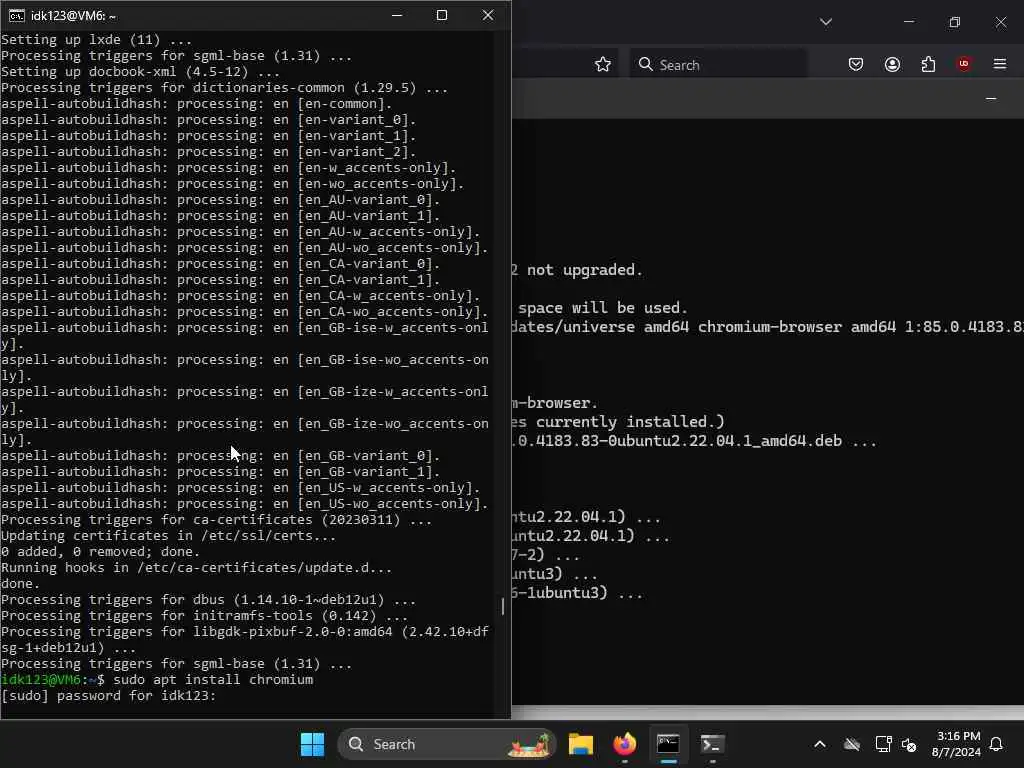1024x768 pixels.
Task: Click the Firefox Search box
Action: click(x=718, y=65)
